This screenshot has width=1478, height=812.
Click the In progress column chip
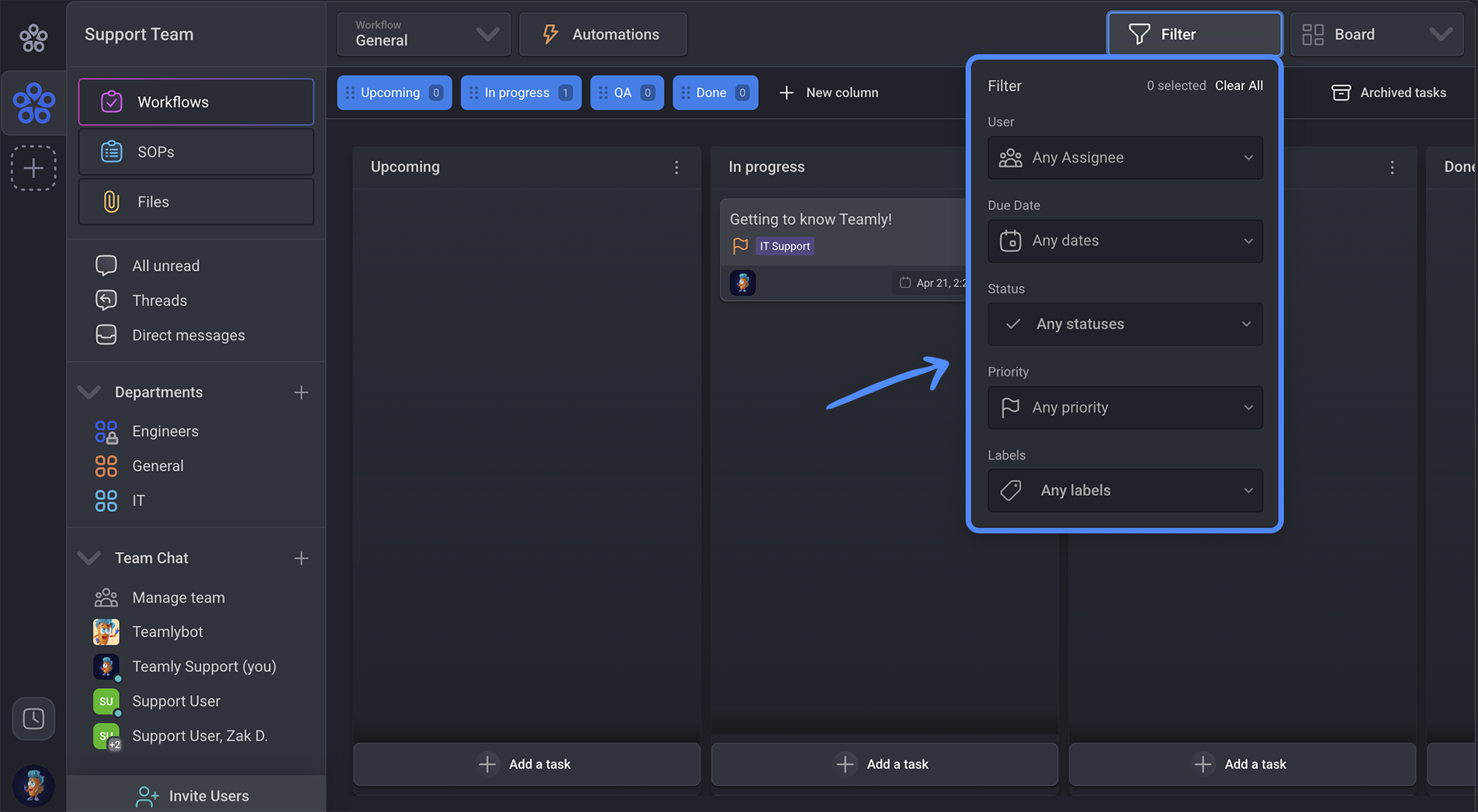point(521,92)
